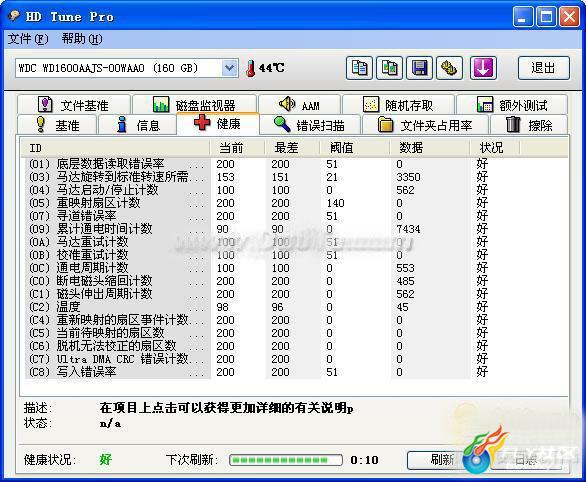The image size is (586, 482).
Task: Expand the WDC drive selection dropdown
Action: point(229,68)
